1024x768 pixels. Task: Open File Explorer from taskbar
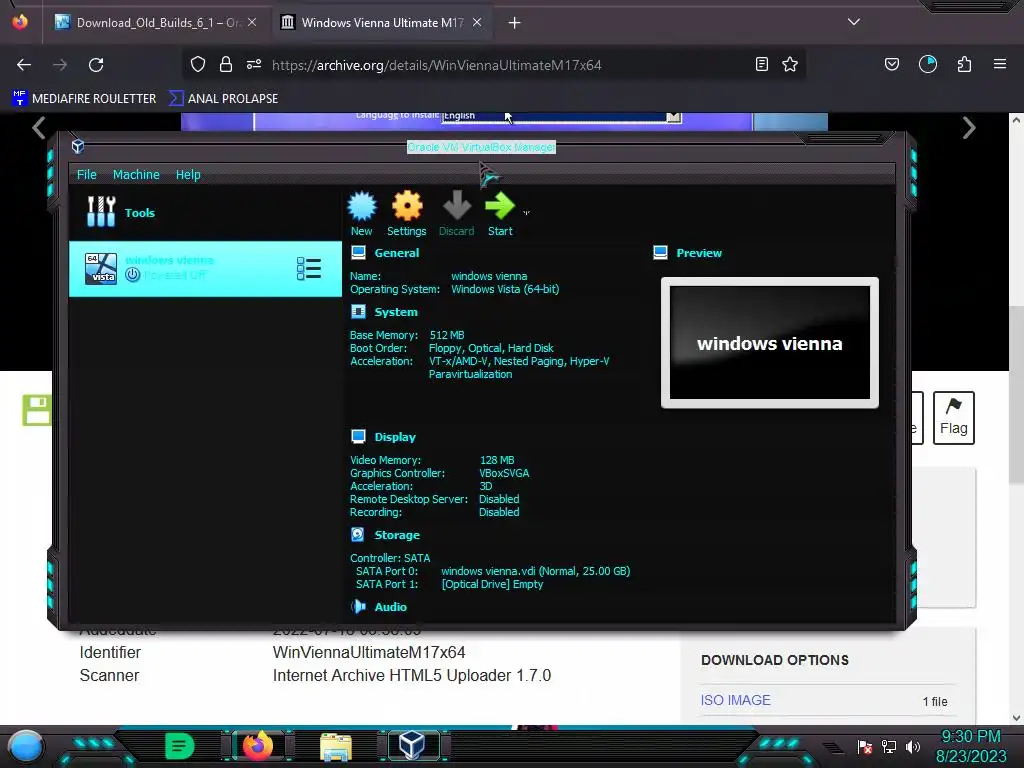(x=336, y=746)
